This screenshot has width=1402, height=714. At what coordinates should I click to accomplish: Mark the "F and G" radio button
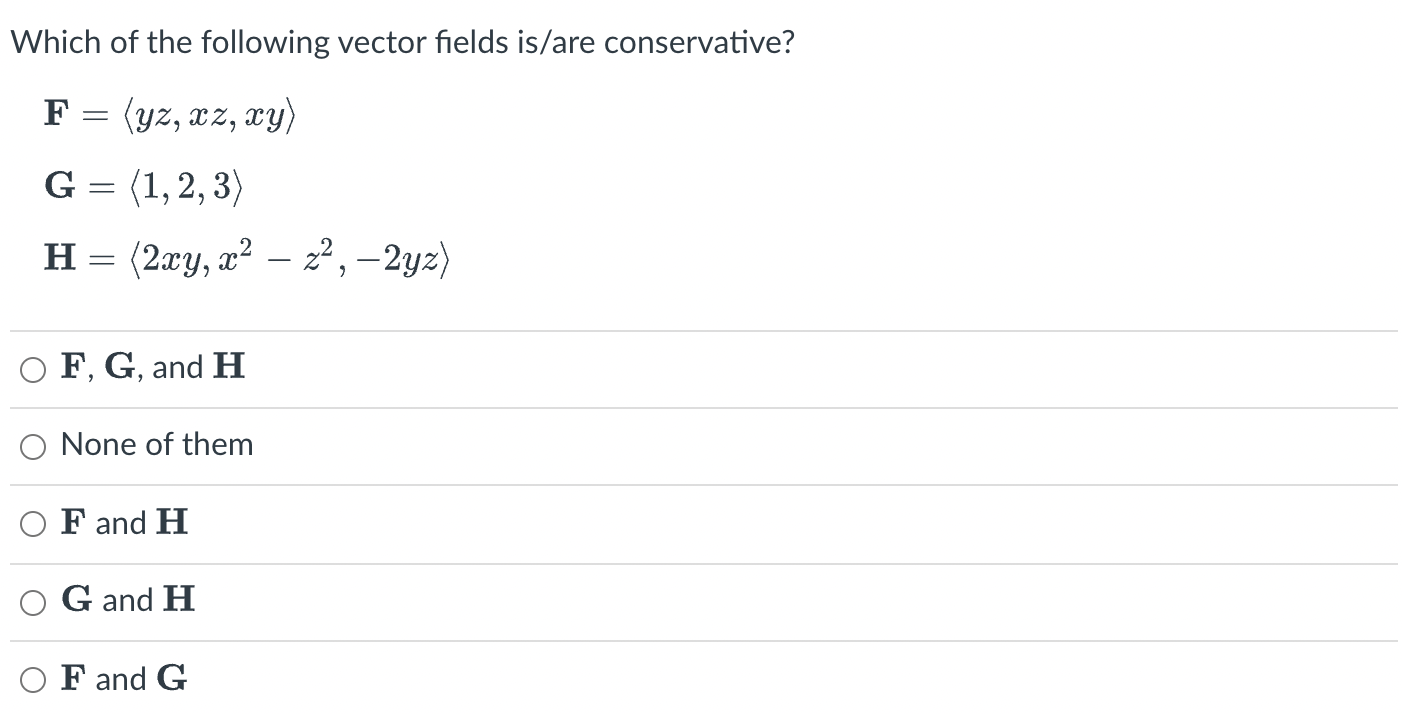[33, 681]
